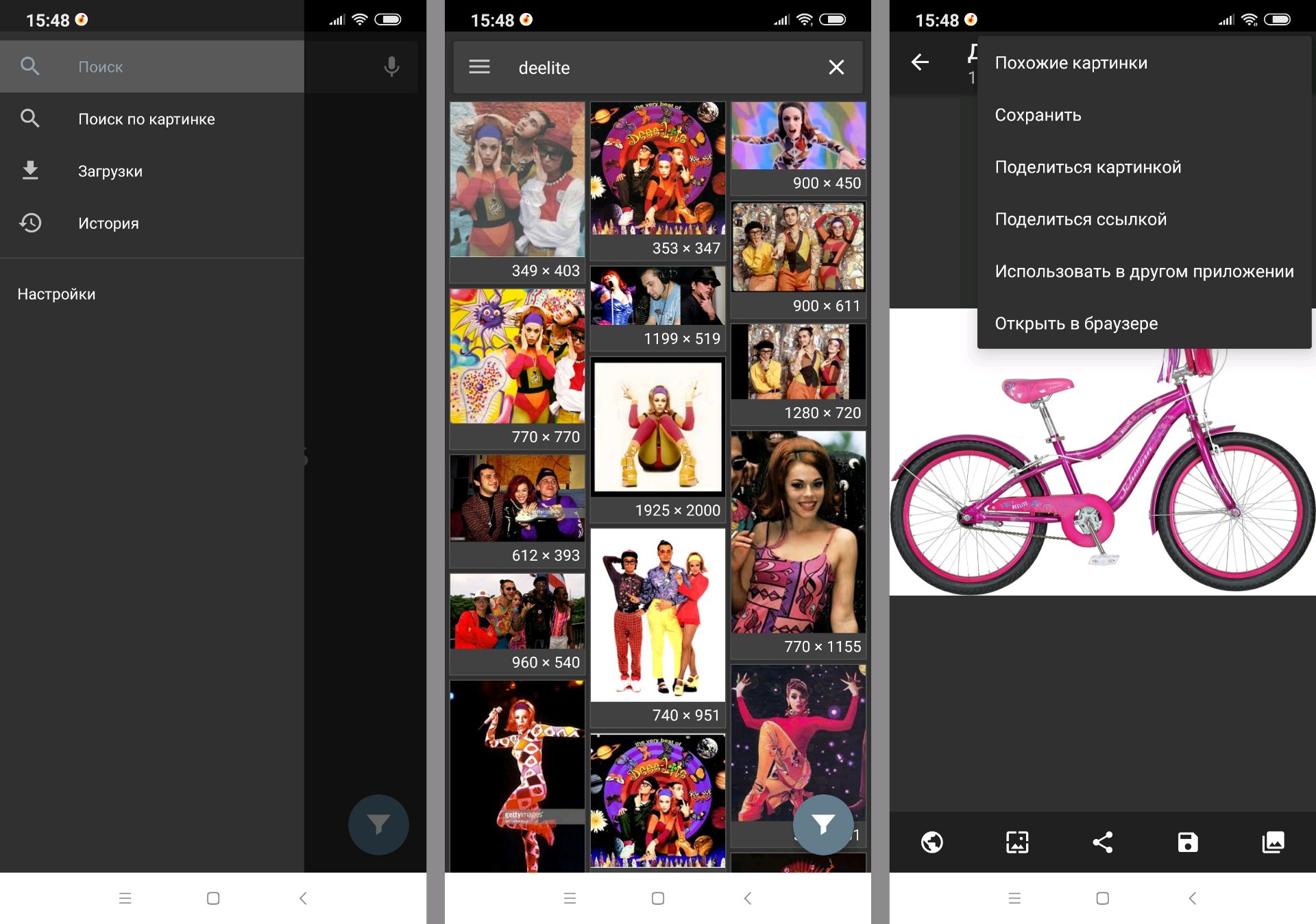Tap Android back button on the results screen
The image size is (1316, 924).
[x=748, y=898]
